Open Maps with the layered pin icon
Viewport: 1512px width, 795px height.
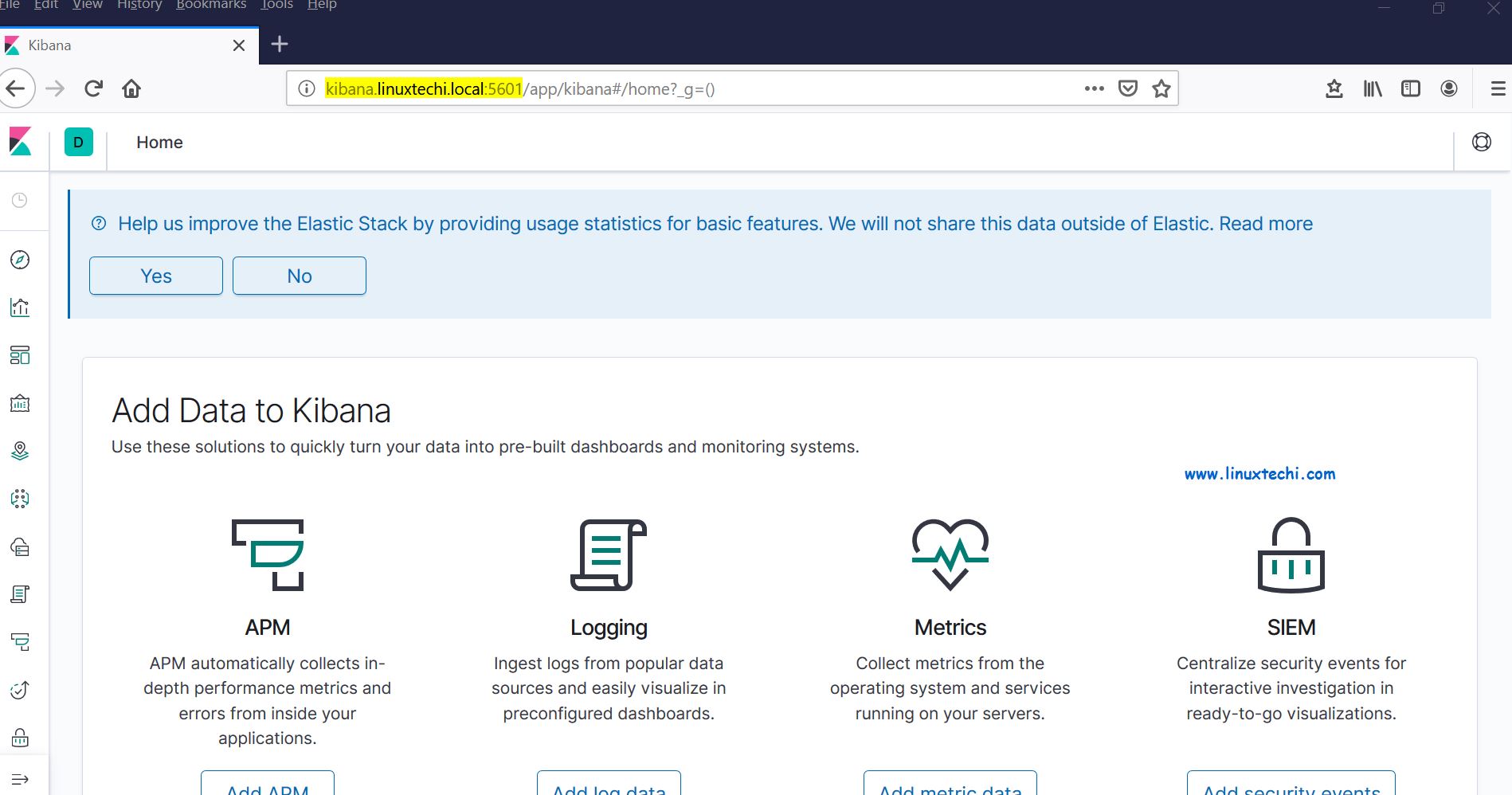[x=19, y=451]
